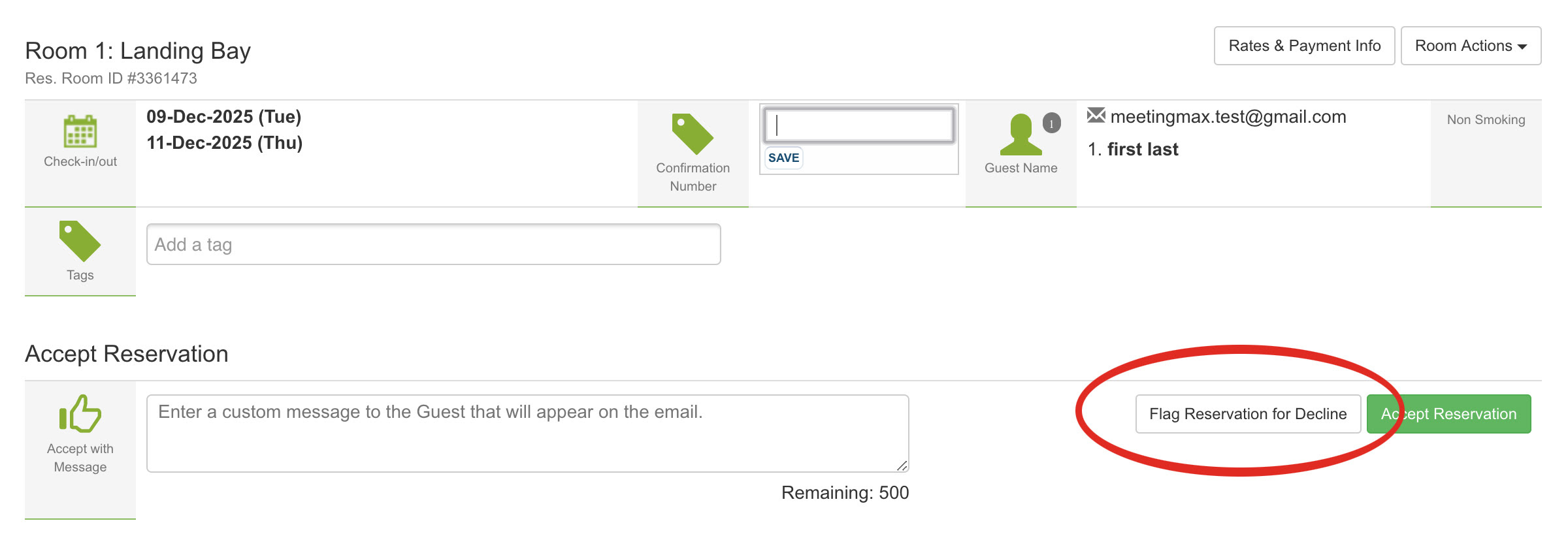Viewport: 1568px width, 538px height.
Task: Click the textarea resize handle corner
Action: [x=902, y=466]
